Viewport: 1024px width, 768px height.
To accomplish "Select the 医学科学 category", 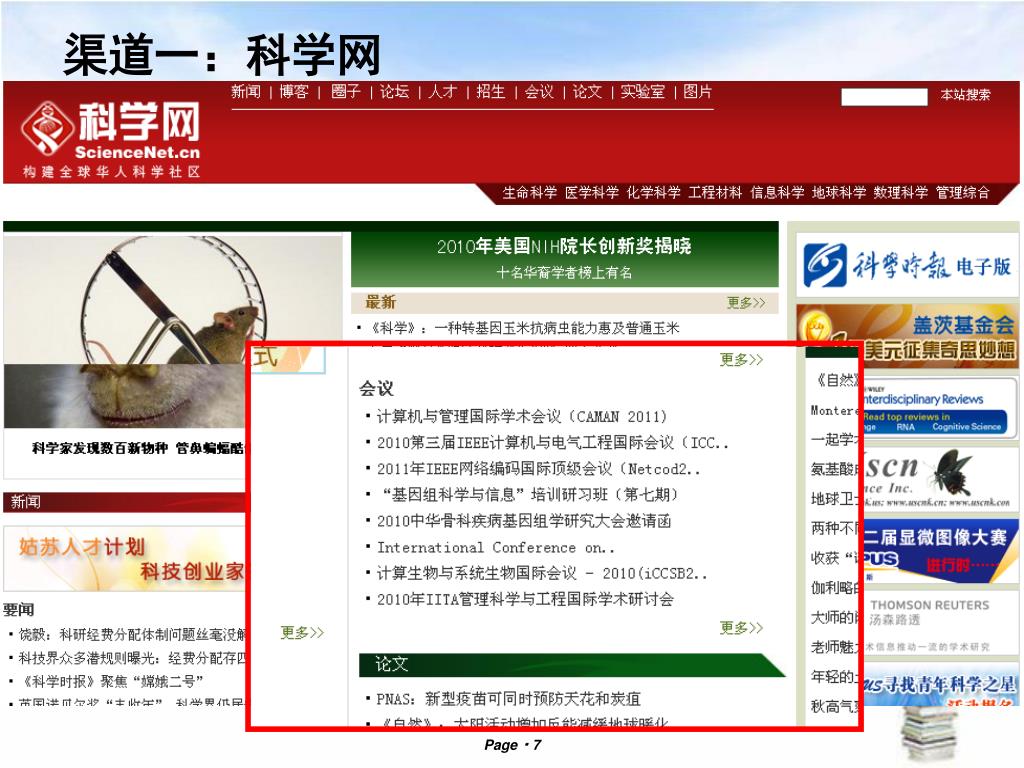I will pos(592,193).
